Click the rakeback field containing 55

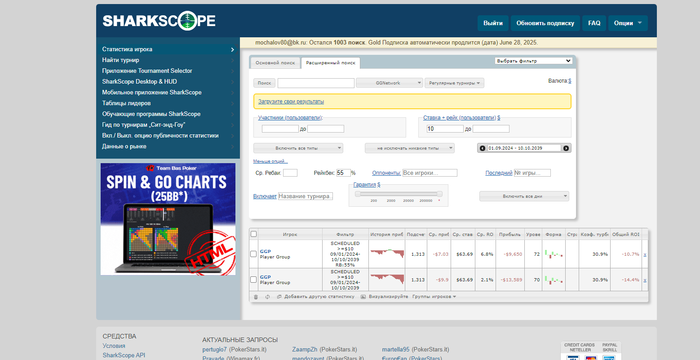coord(343,173)
